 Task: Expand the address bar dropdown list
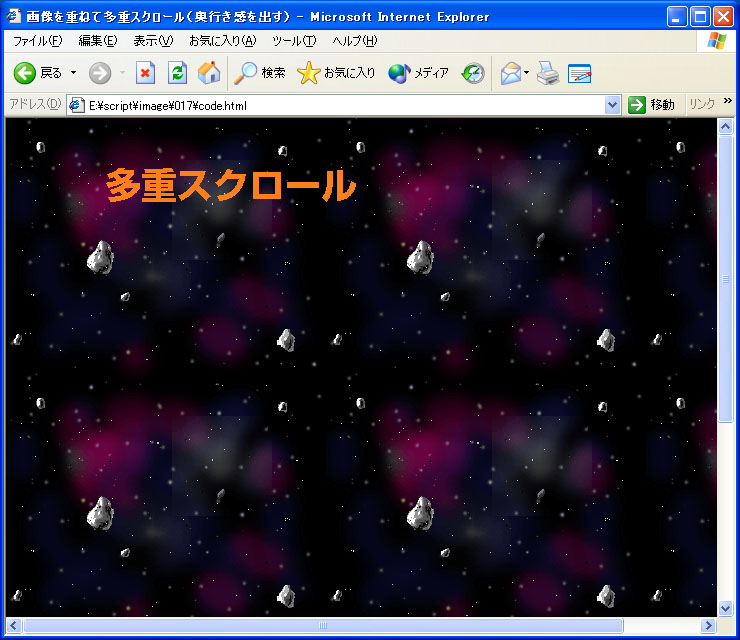click(613, 105)
